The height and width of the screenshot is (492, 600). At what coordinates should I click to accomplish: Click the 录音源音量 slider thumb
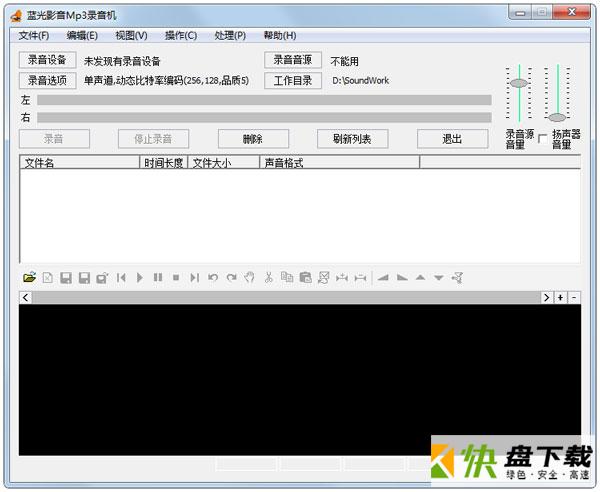[x=519, y=83]
